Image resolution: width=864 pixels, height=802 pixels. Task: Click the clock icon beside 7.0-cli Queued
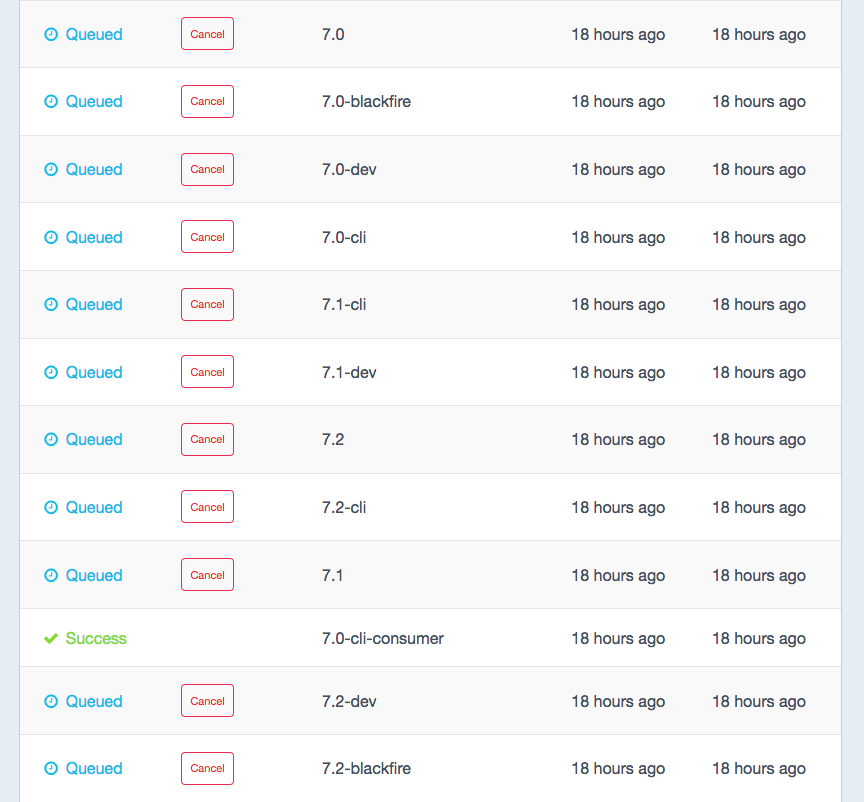tap(50, 237)
